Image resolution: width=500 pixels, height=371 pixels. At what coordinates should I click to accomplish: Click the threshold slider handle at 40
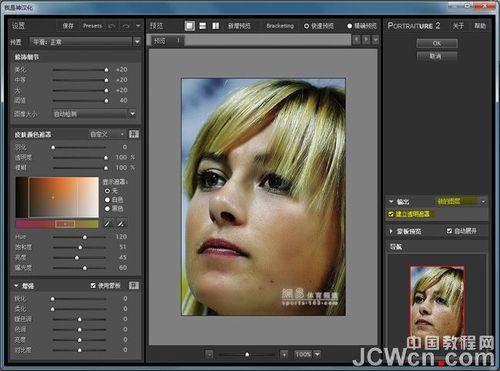pyautogui.click(x=106, y=100)
